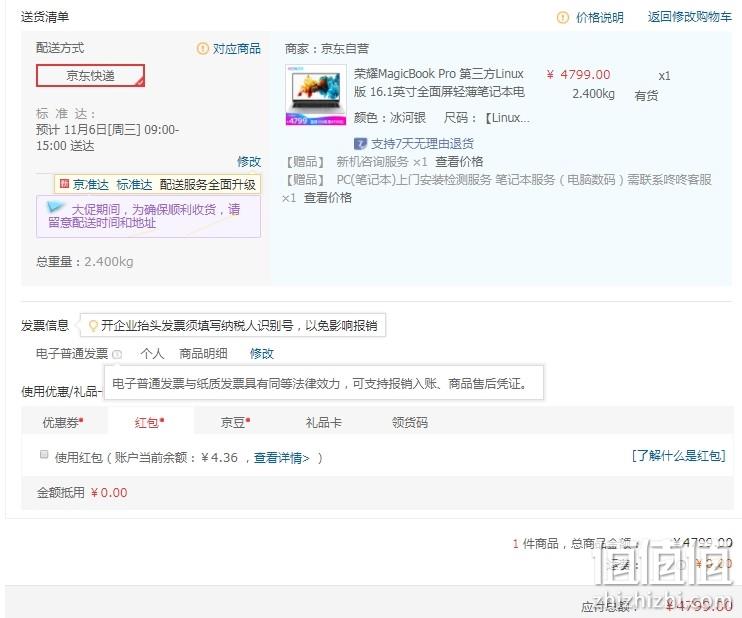Click the 京准达 badge icon

pyautogui.click(x=65, y=184)
